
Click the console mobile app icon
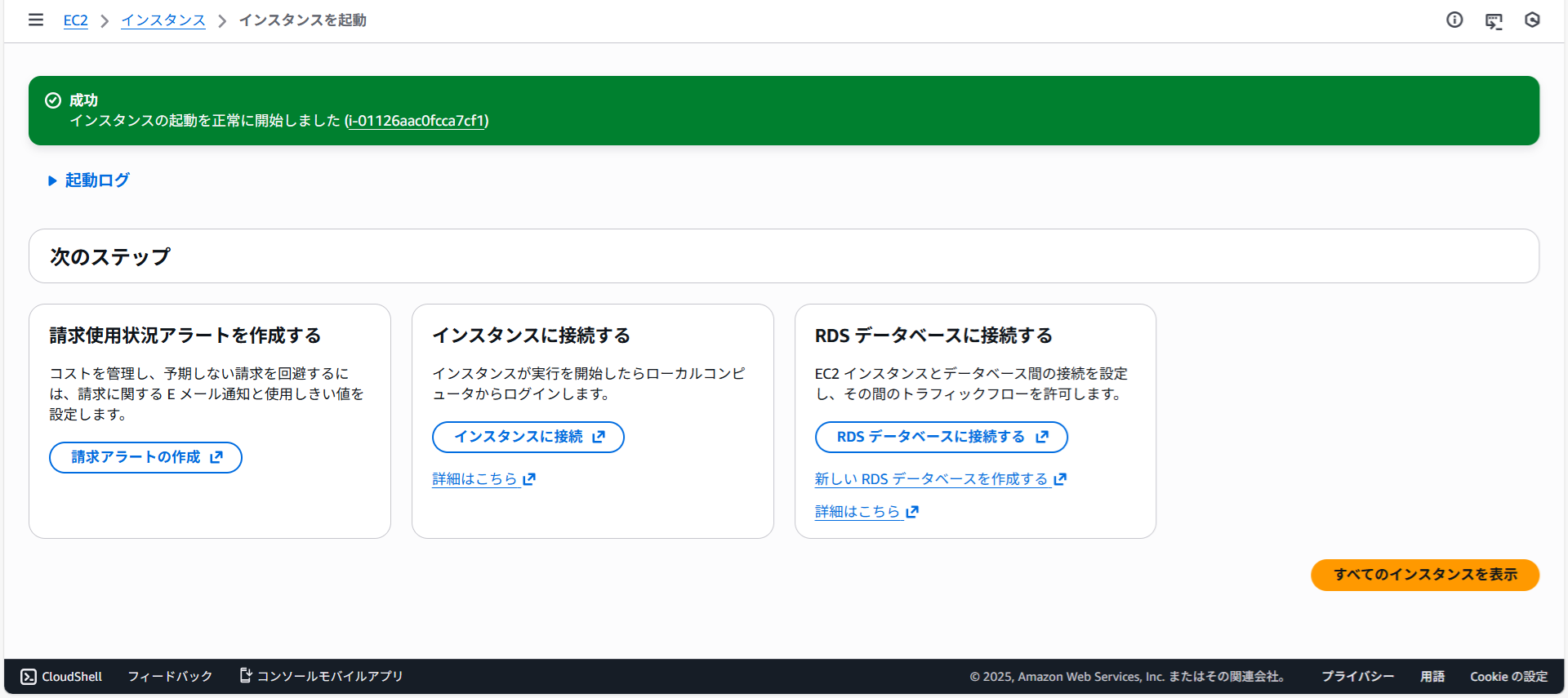coord(245,675)
